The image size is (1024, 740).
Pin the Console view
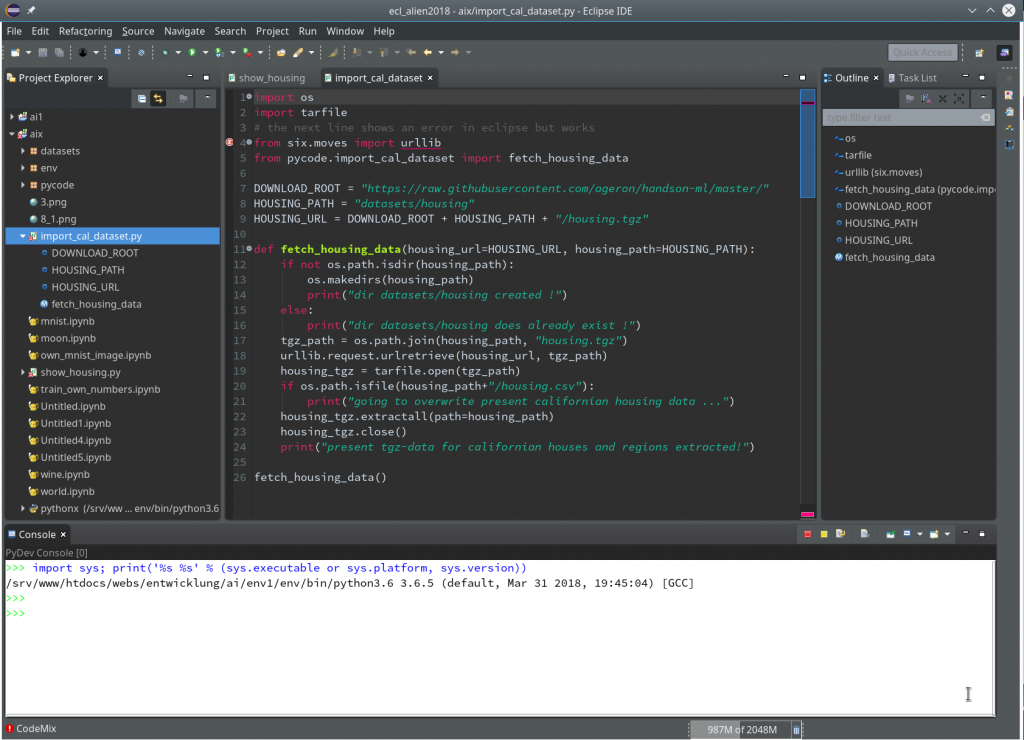pyautogui.click(x=890, y=534)
